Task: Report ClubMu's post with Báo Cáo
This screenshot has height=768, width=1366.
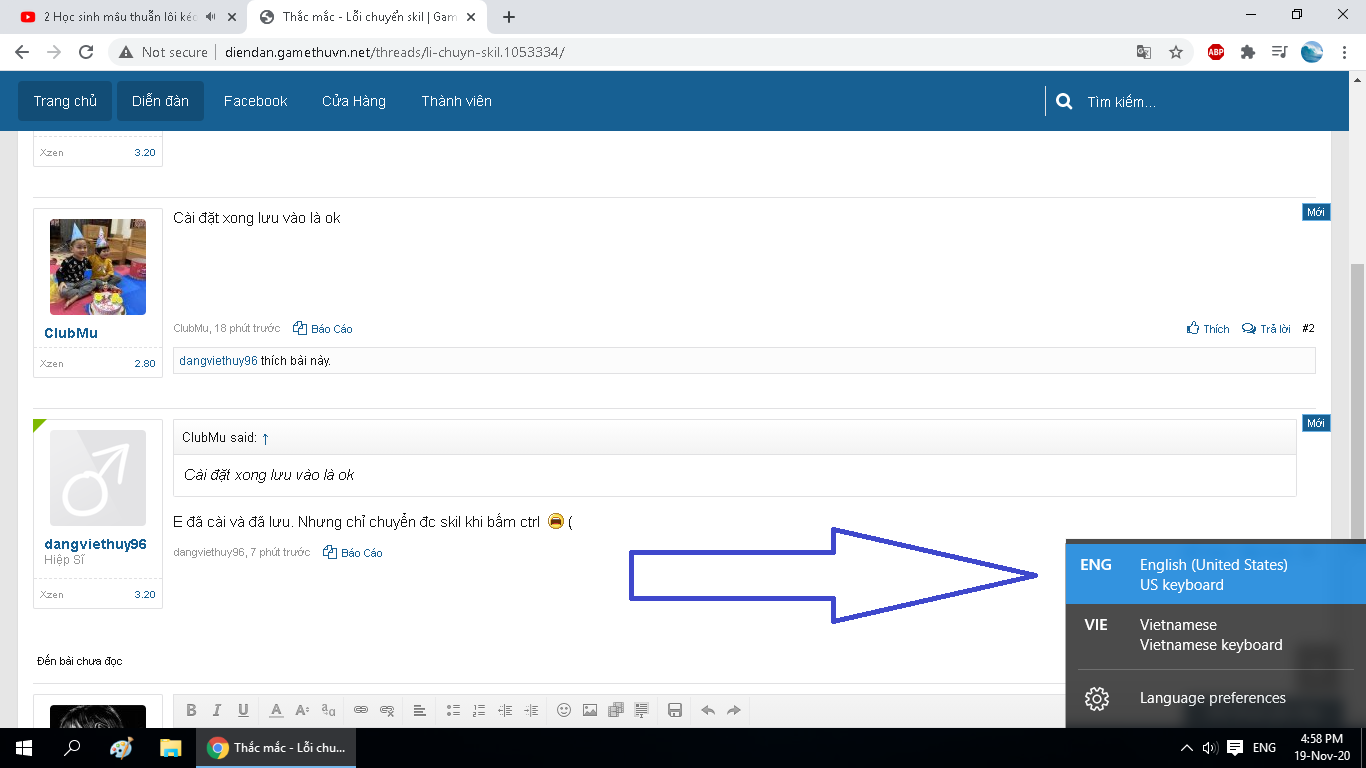Action: click(323, 329)
